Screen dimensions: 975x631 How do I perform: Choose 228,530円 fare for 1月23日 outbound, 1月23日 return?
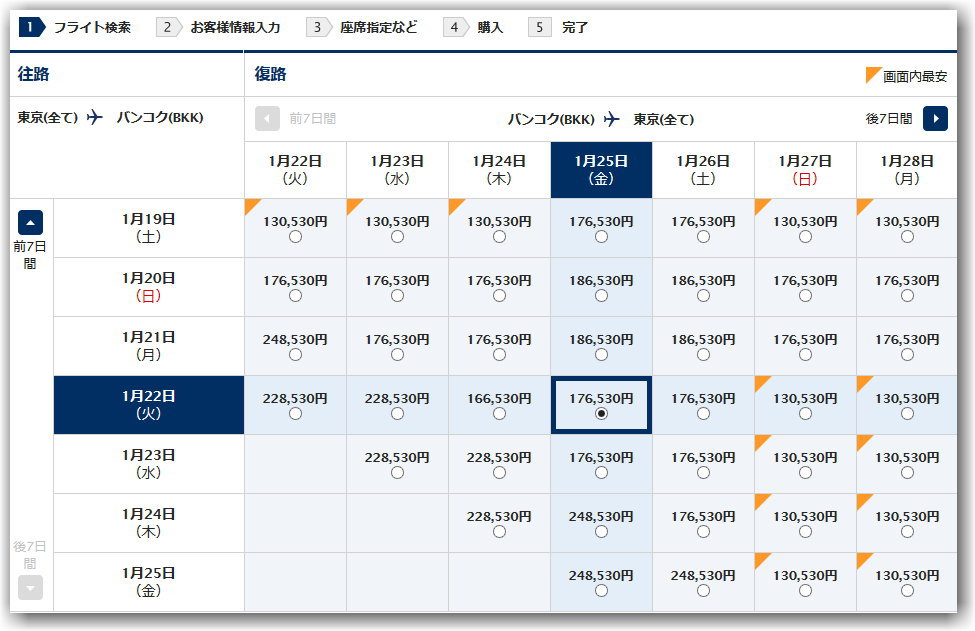coord(397,473)
